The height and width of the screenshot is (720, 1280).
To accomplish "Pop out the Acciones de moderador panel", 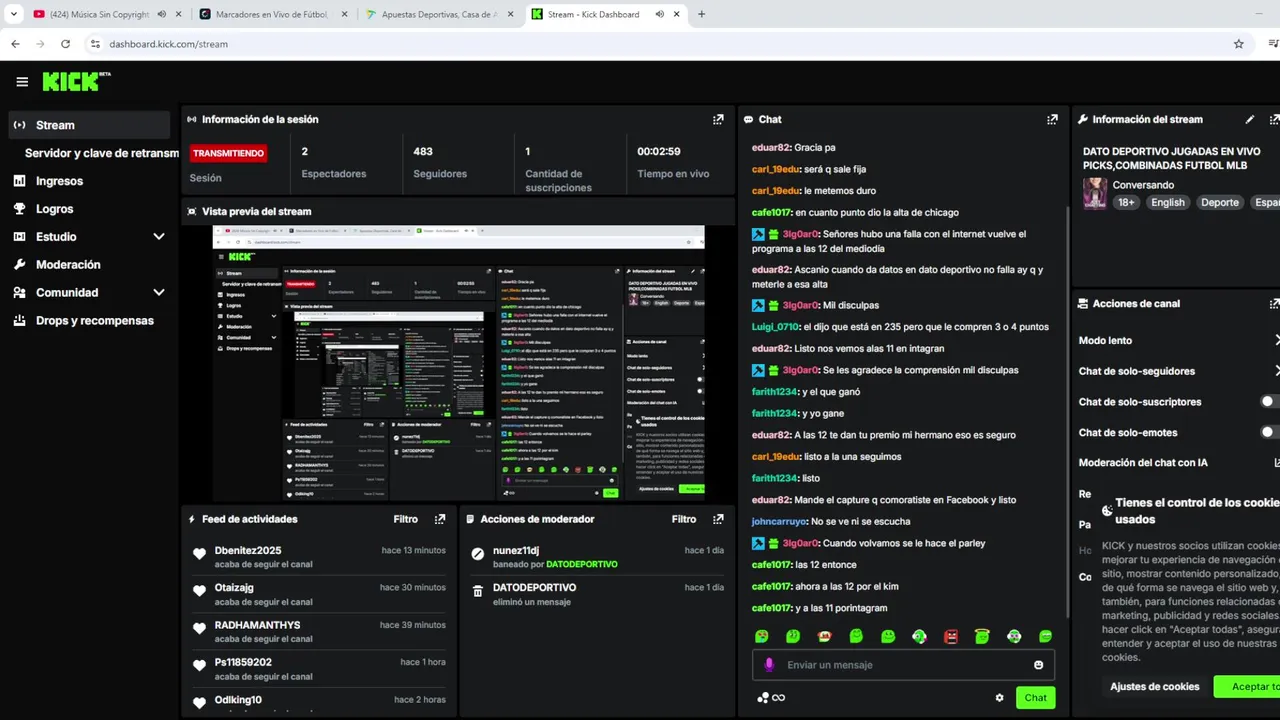I will 718,519.
